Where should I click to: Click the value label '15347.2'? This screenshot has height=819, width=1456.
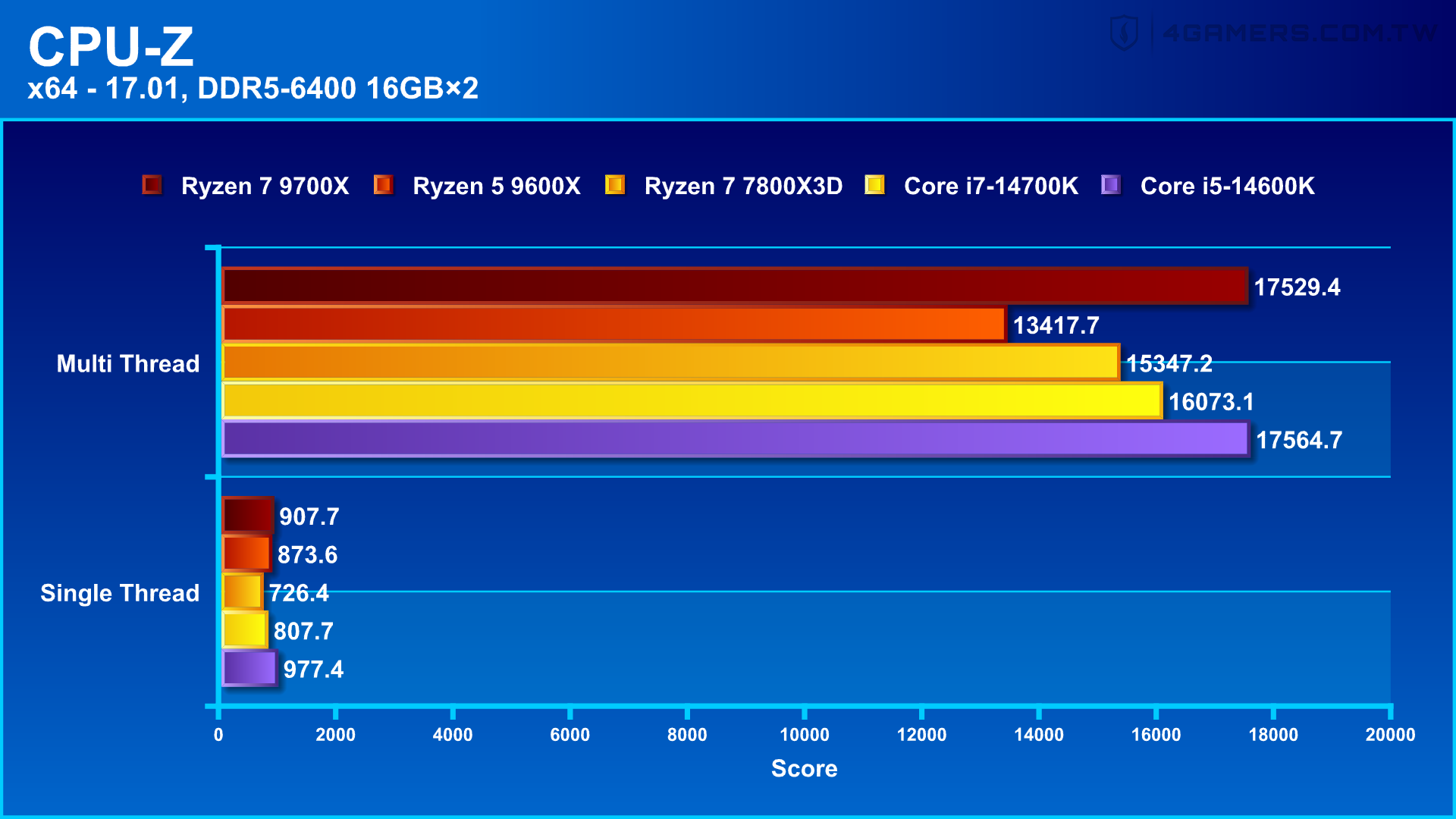click(1169, 364)
